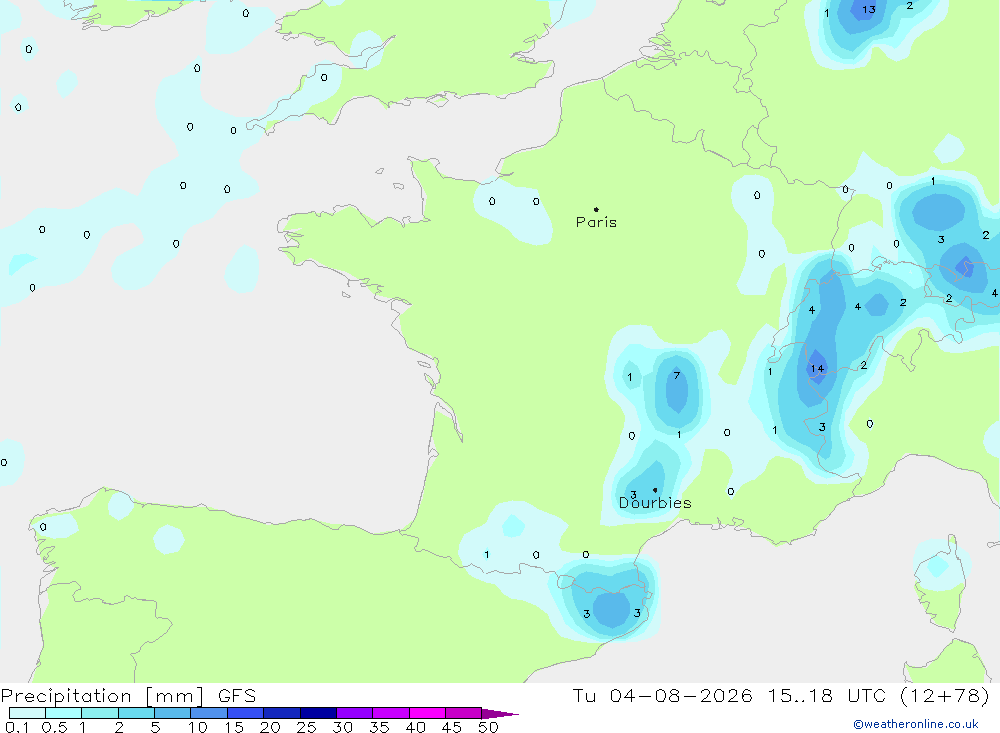Select the Paris location dot marker
1000x733 pixels.
pos(596,209)
